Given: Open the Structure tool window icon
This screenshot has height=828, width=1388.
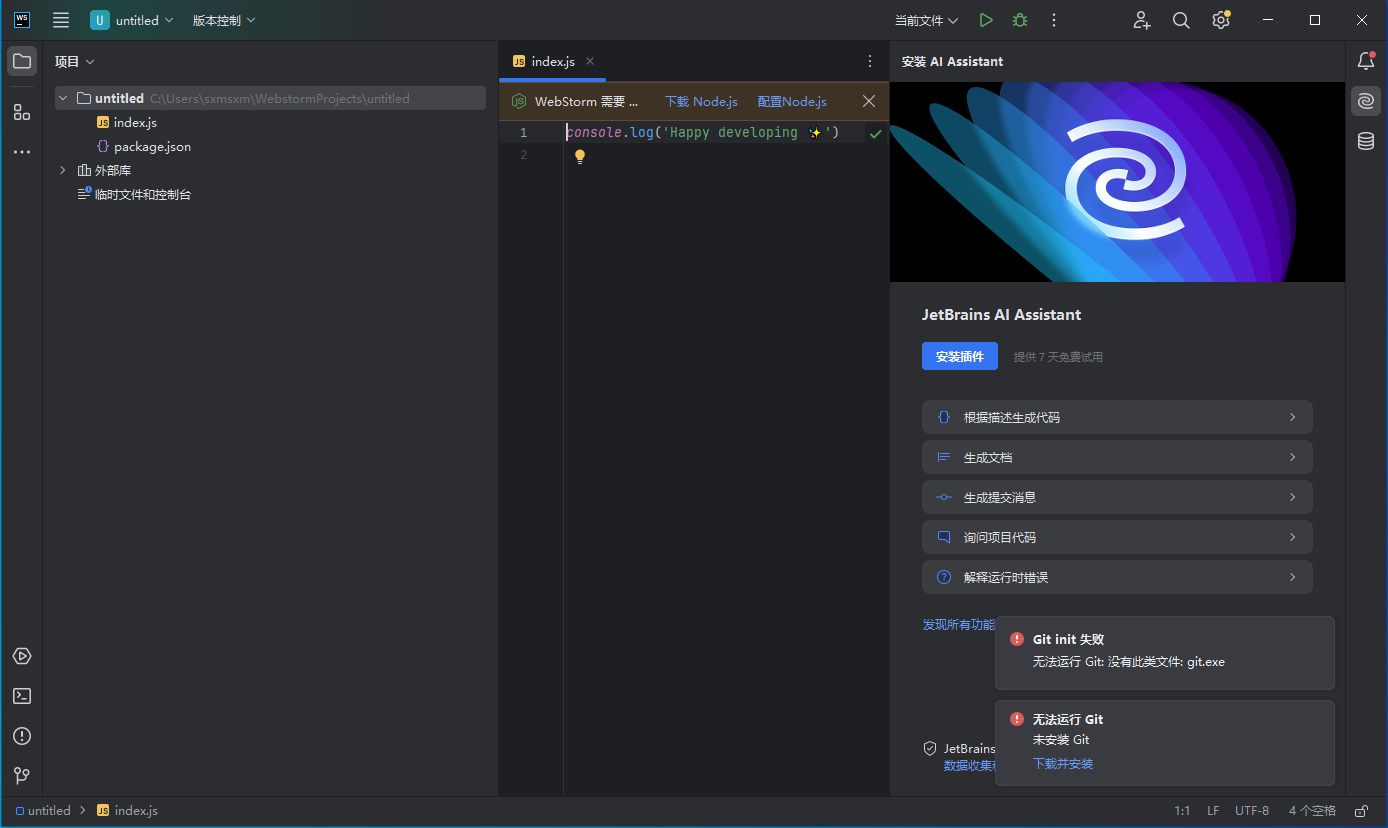Looking at the screenshot, I should click(22, 112).
